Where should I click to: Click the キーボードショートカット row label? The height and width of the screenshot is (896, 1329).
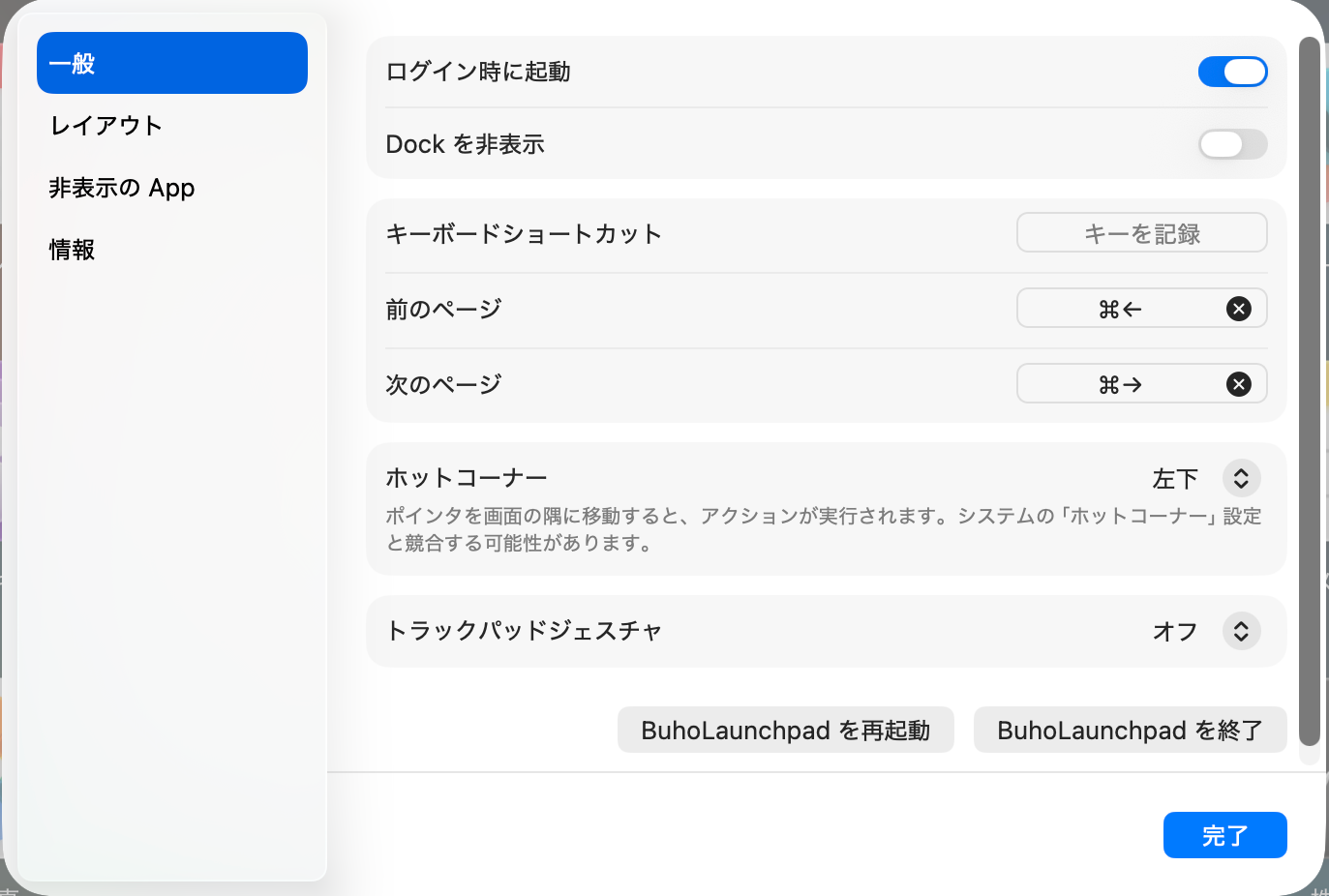click(524, 233)
